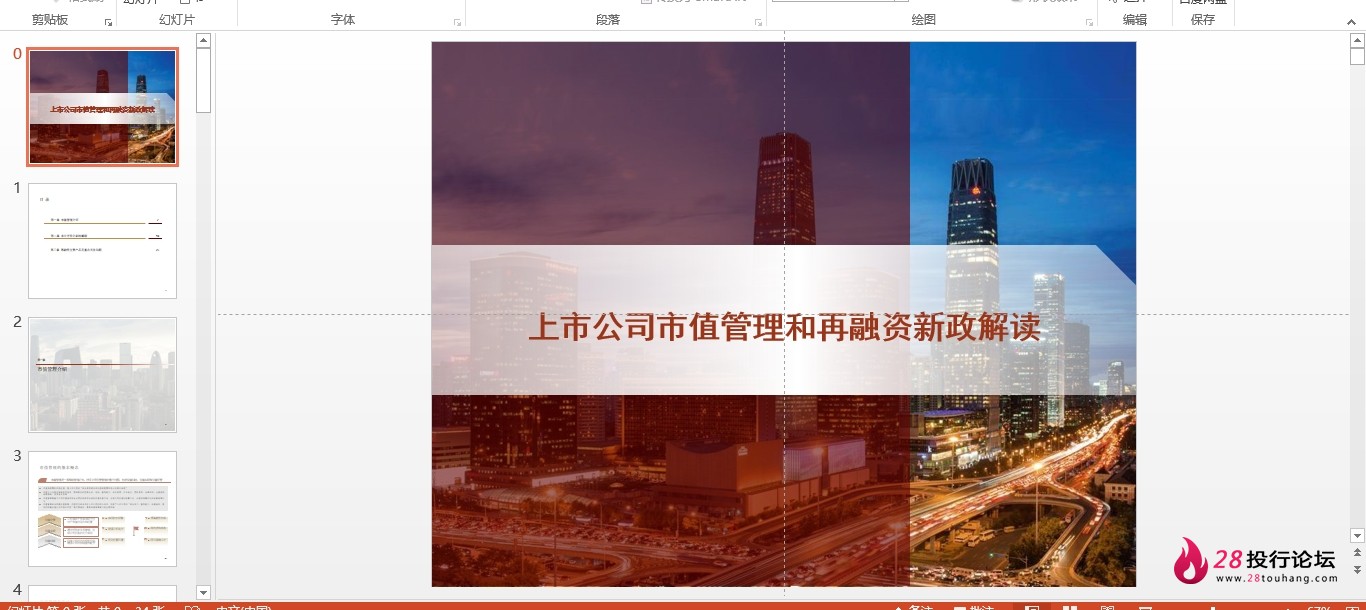Select slide 0 thumbnail

102,106
